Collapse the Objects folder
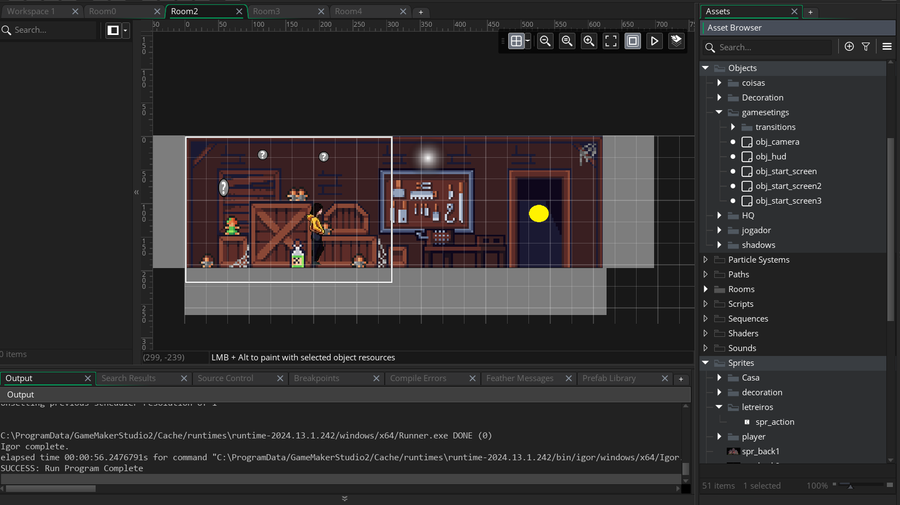This screenshot has width=900, height=505. click(705, 68)
